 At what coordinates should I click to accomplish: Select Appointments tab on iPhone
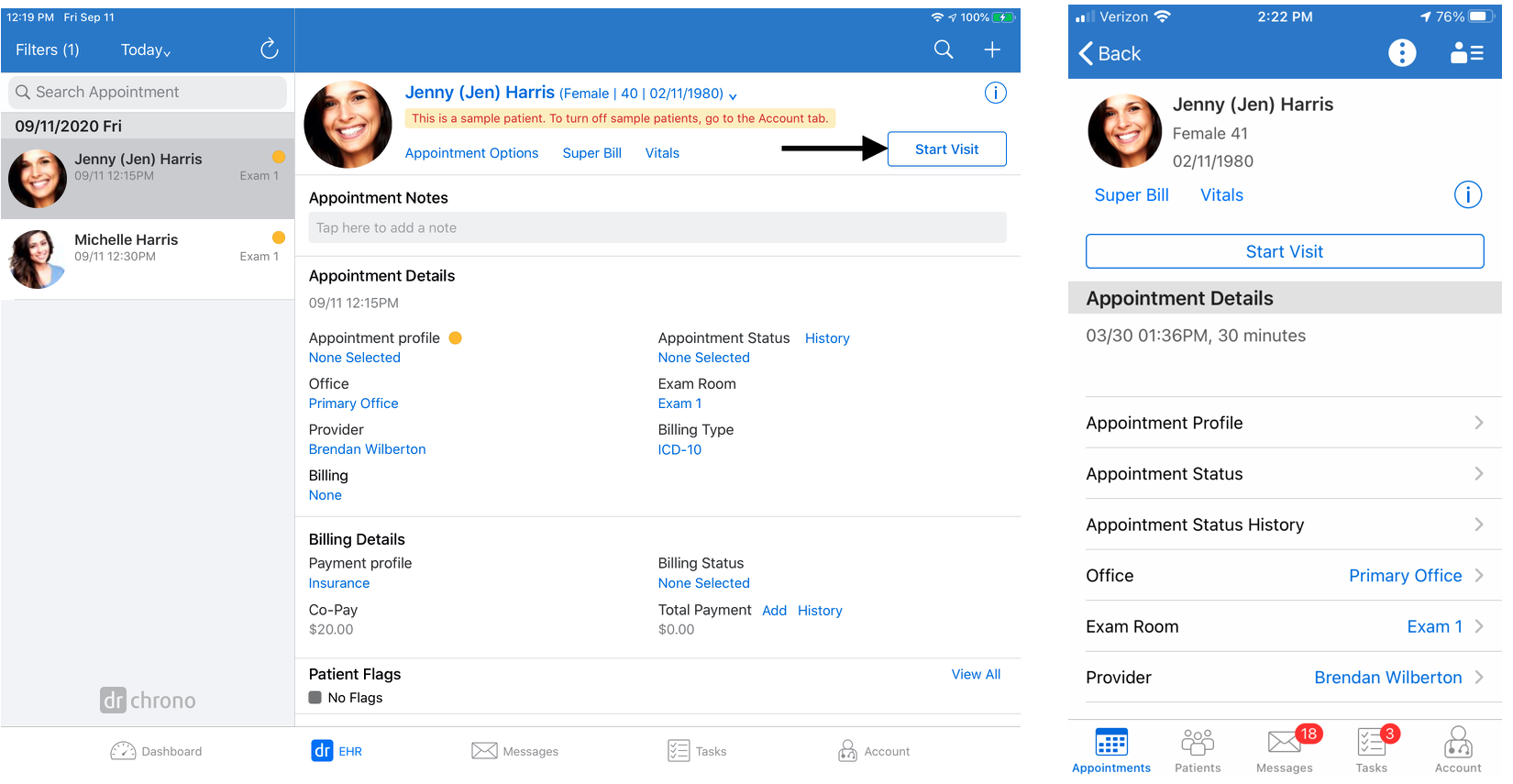[1111, 751]
